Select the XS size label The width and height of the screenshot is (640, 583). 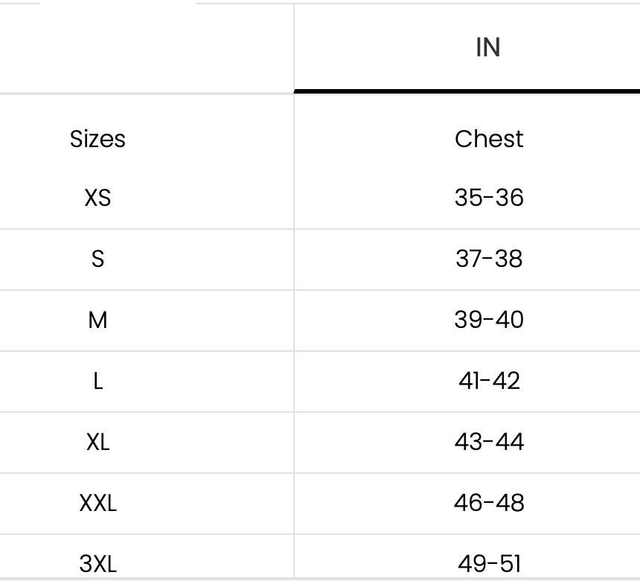point(98,198)
